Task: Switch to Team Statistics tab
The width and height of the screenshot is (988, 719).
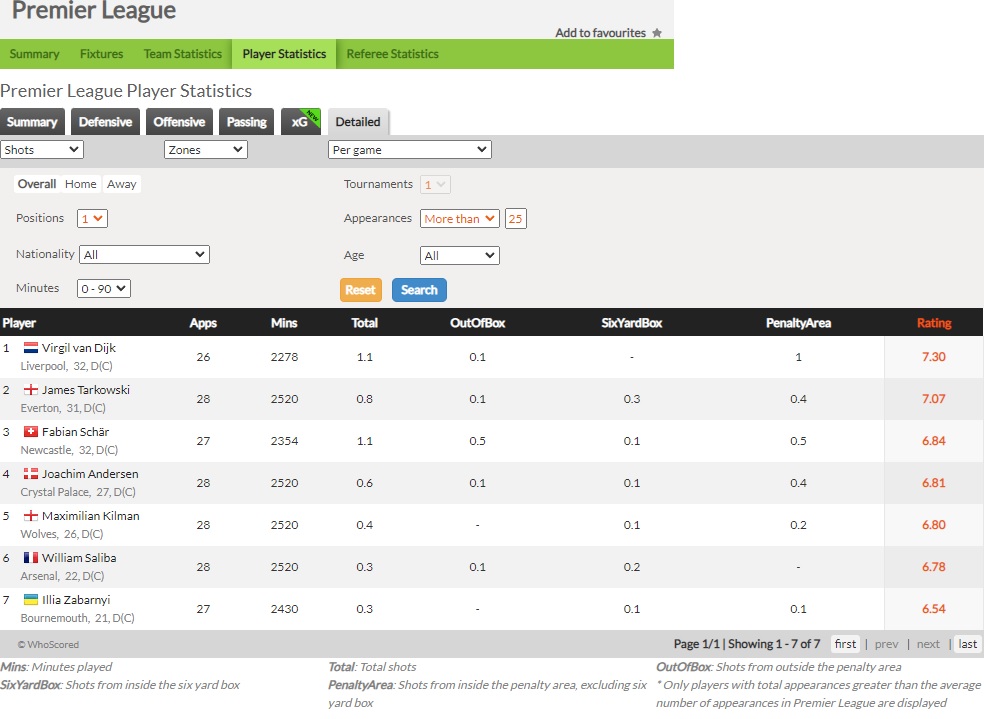Action: click(183, 54)
